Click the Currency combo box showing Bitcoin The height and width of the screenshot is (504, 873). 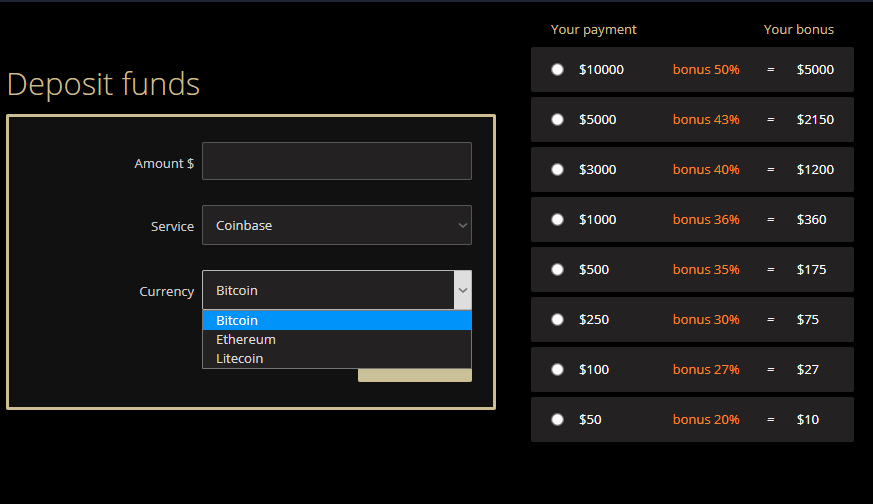[337, 290]
